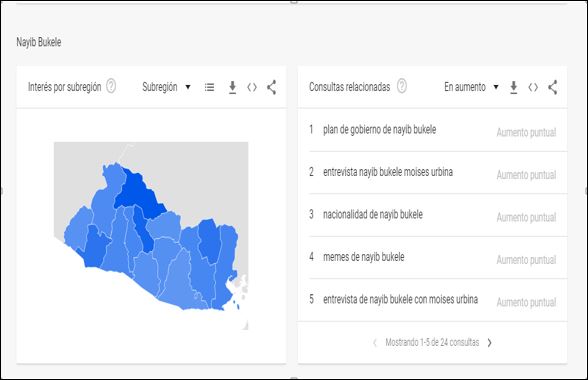Expand the Subregión dropdown
The image size is (588, 380).
pos(166,87)
